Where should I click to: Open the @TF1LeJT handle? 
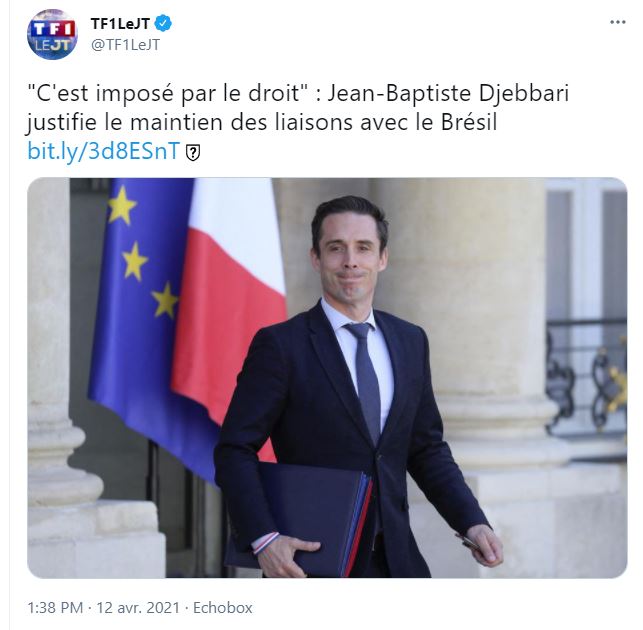tap(125, 45)
